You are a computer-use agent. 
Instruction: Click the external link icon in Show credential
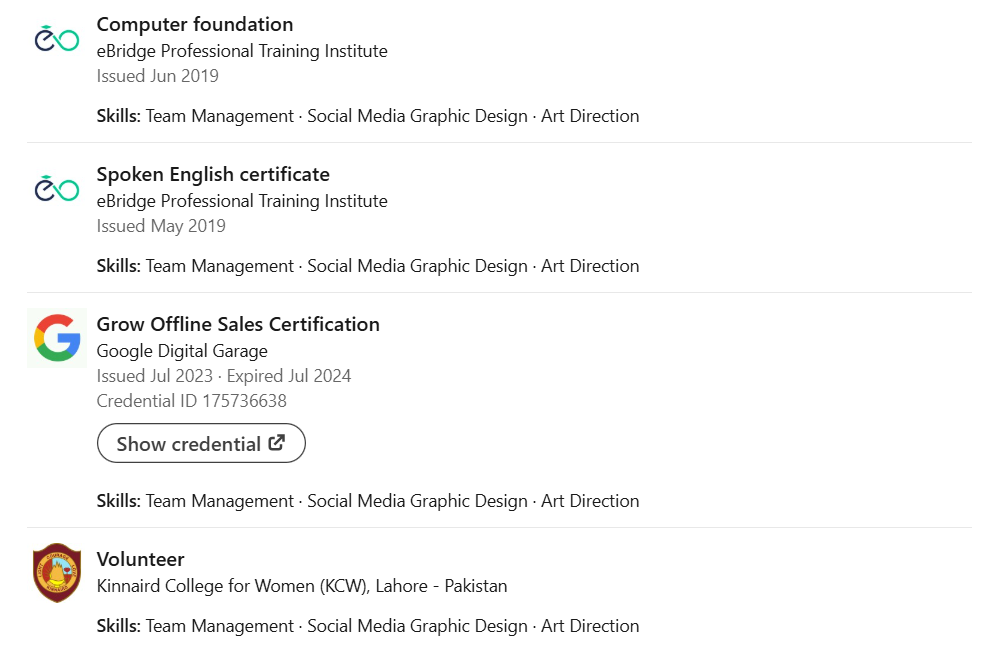point(277,443)
